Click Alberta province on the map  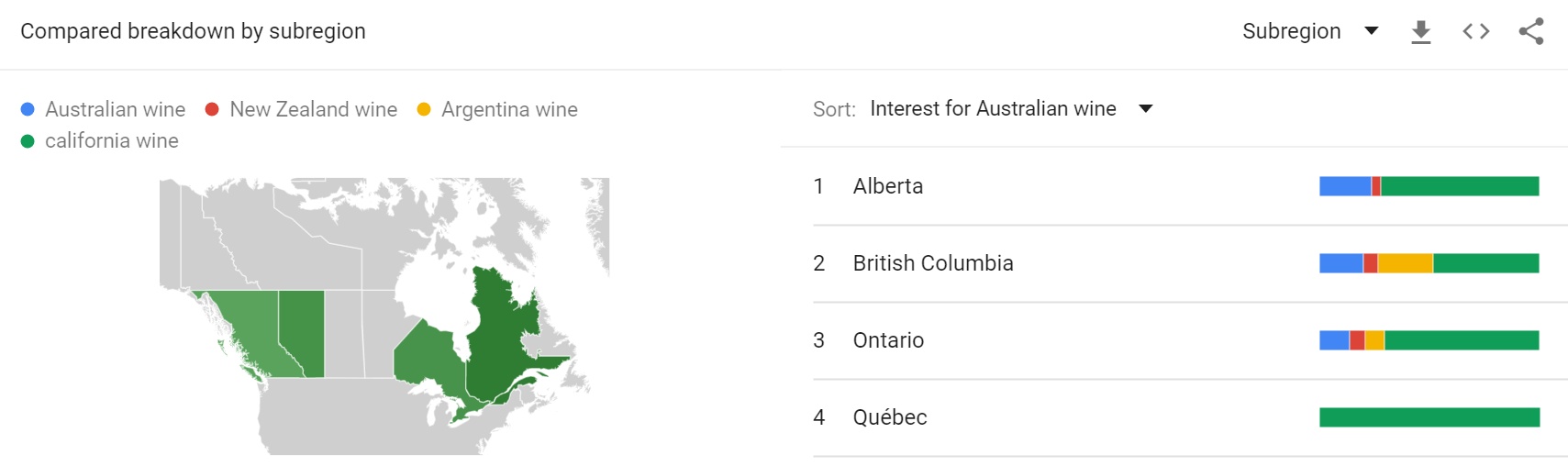[x=303, y=330]
